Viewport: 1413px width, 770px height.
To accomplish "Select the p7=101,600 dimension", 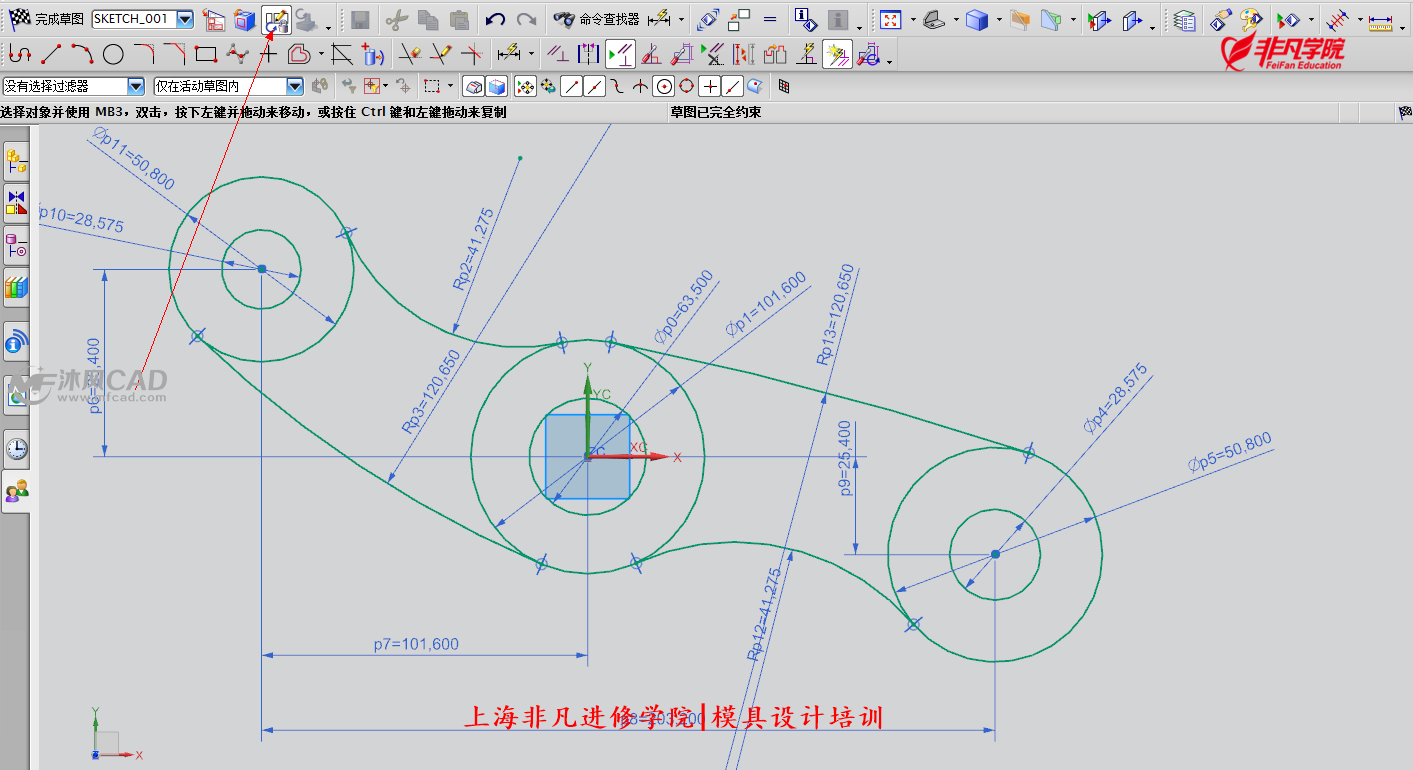I will [416, 644].
